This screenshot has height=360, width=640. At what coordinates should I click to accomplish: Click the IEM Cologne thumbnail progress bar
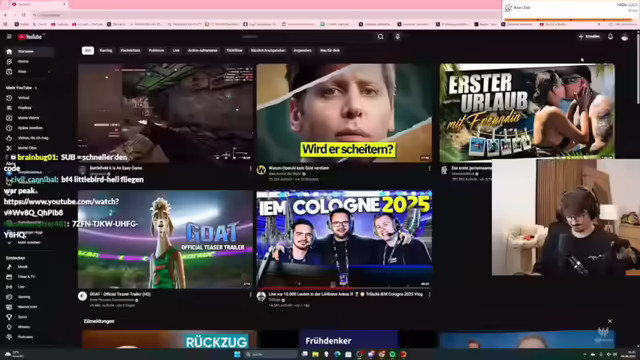coord(344,288)
